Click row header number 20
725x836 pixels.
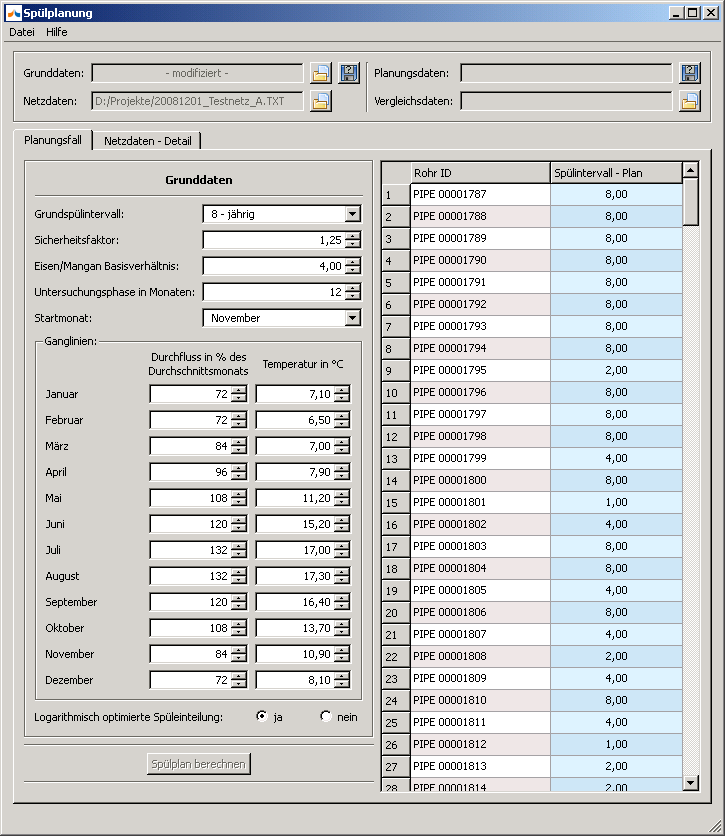tap(396, 613)
